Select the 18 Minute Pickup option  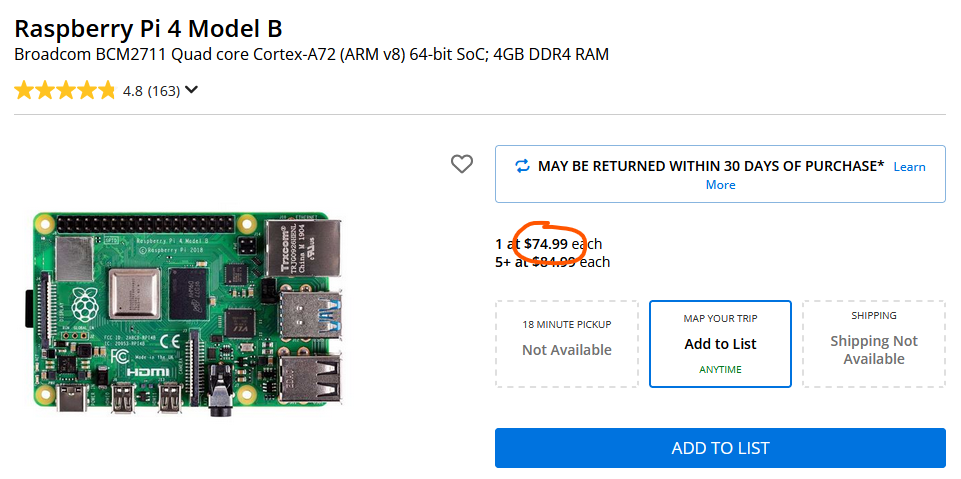coord(566,343)
